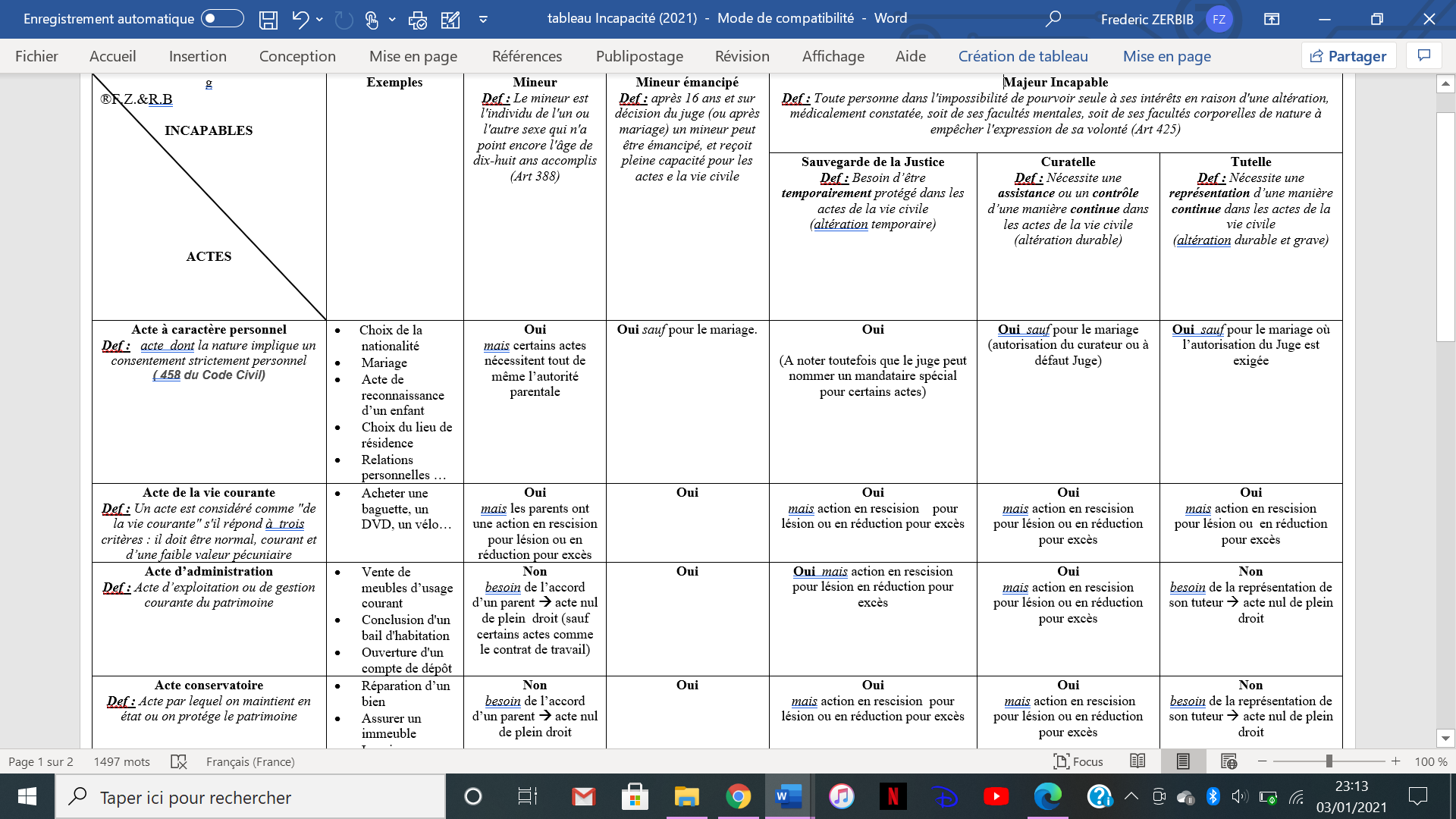Open iTunes from the taskbar

841,796
